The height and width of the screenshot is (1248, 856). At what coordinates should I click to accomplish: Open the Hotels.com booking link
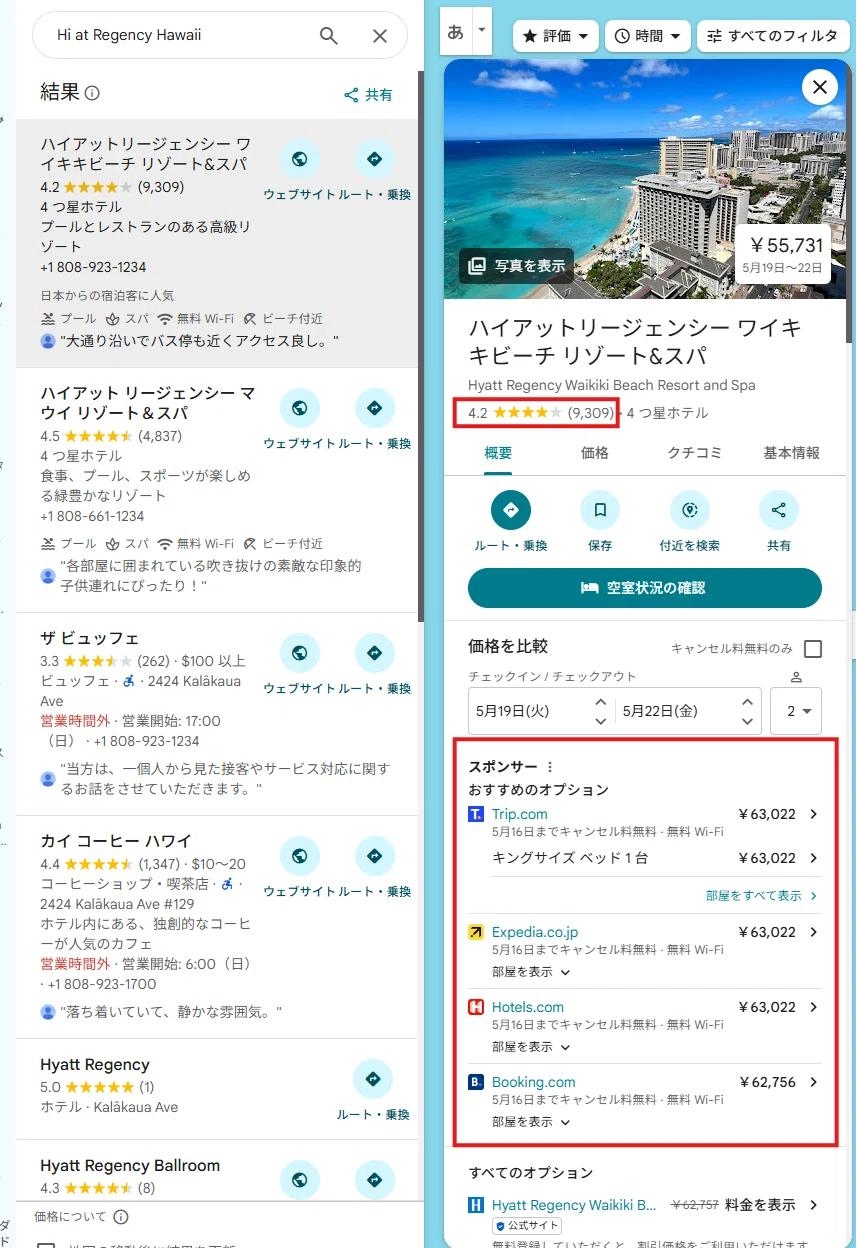tap(528, 1007)
